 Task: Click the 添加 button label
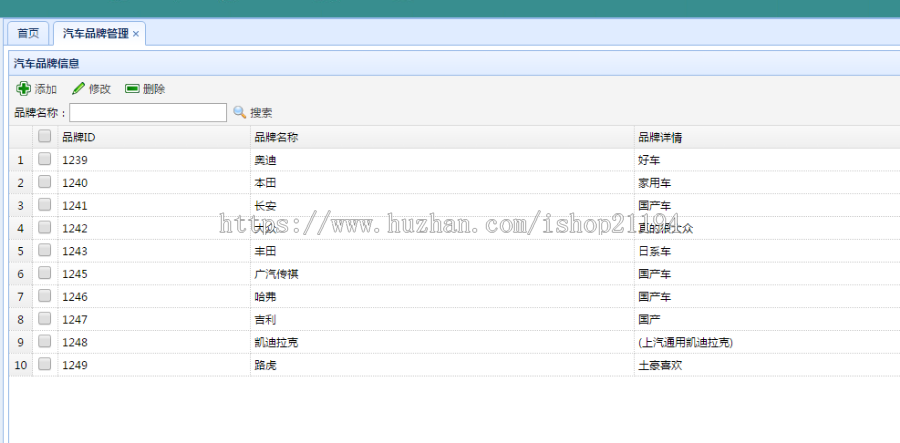45,89
